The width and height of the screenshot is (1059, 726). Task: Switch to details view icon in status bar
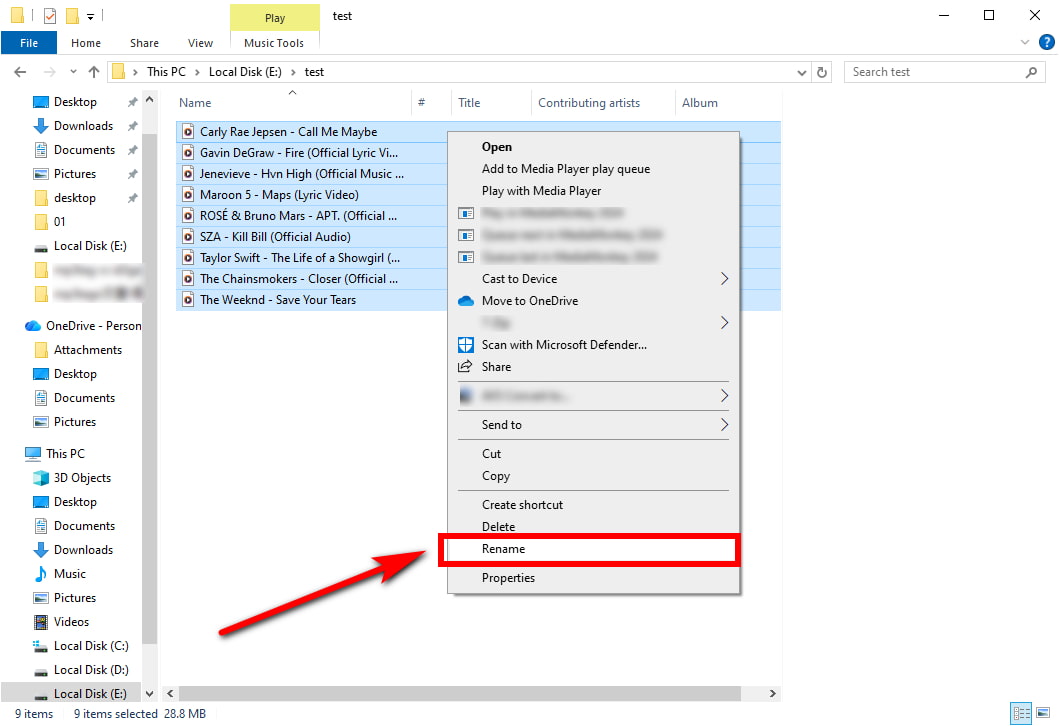coord(1021,713)
